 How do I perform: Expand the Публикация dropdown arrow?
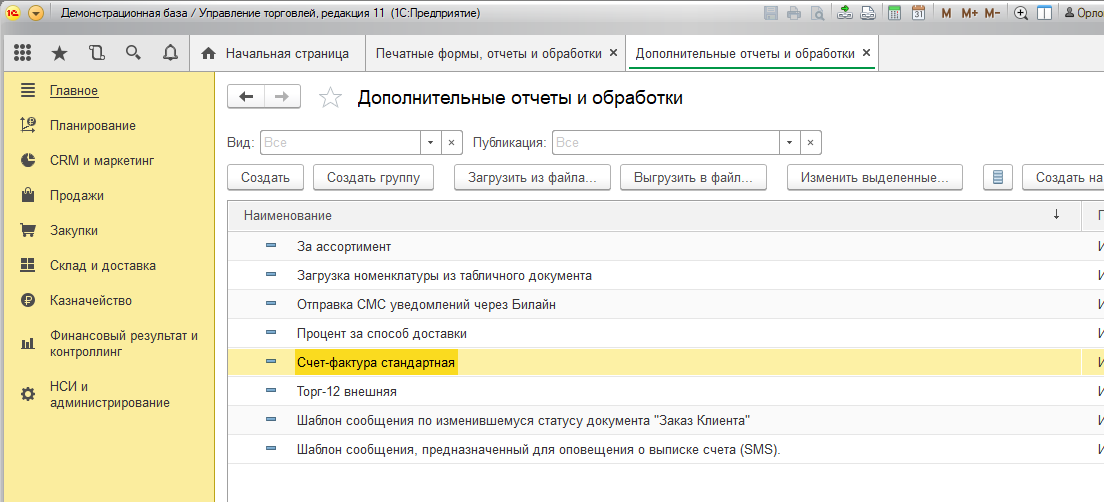pos(790,142)
